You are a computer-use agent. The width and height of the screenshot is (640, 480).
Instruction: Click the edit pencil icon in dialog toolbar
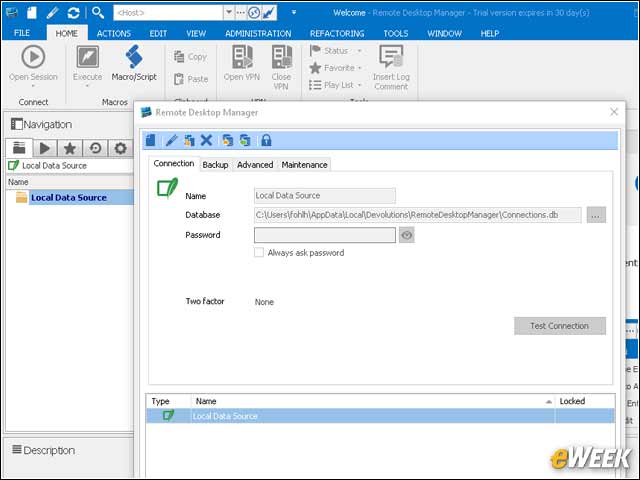[171, 140]
